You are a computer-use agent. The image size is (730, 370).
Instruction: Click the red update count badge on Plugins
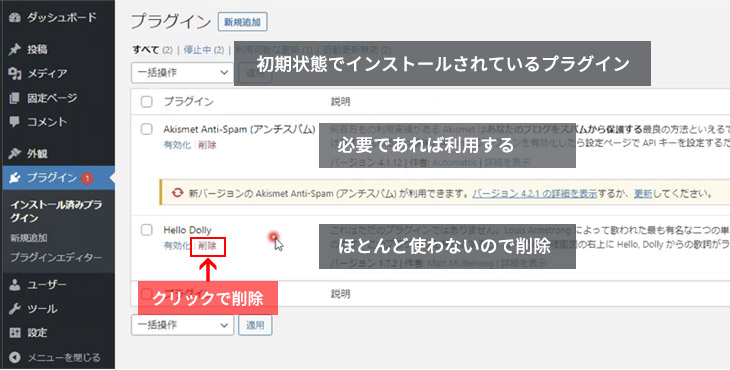point(87,178)
